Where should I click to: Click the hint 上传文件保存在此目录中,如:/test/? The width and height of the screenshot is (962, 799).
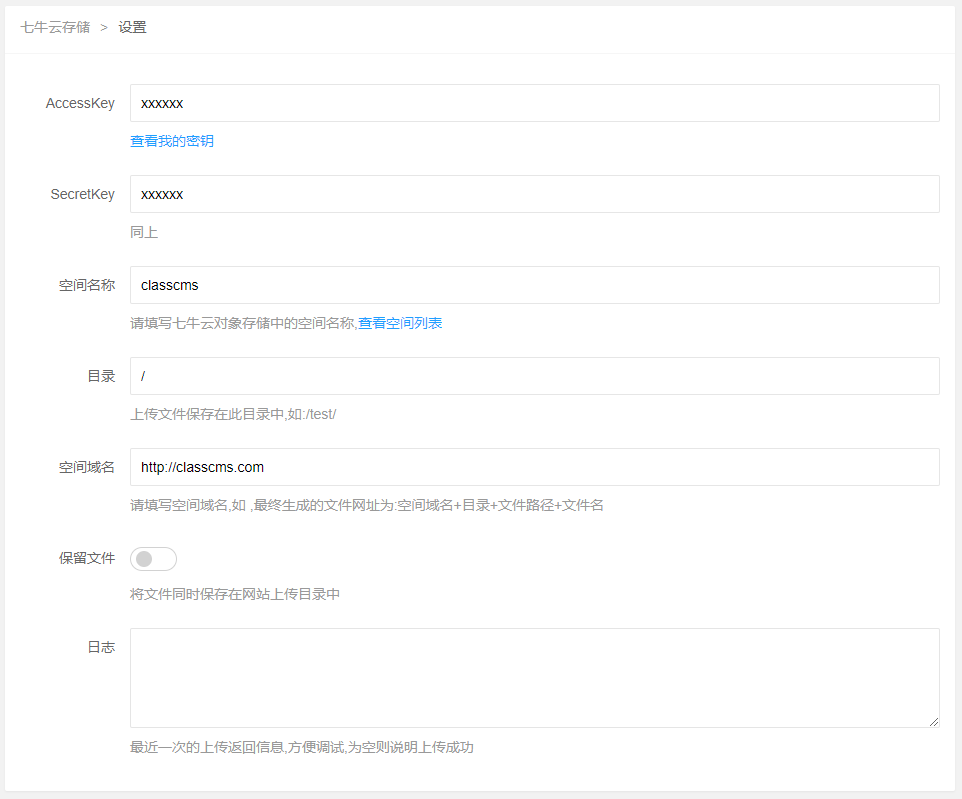[233, 414]
